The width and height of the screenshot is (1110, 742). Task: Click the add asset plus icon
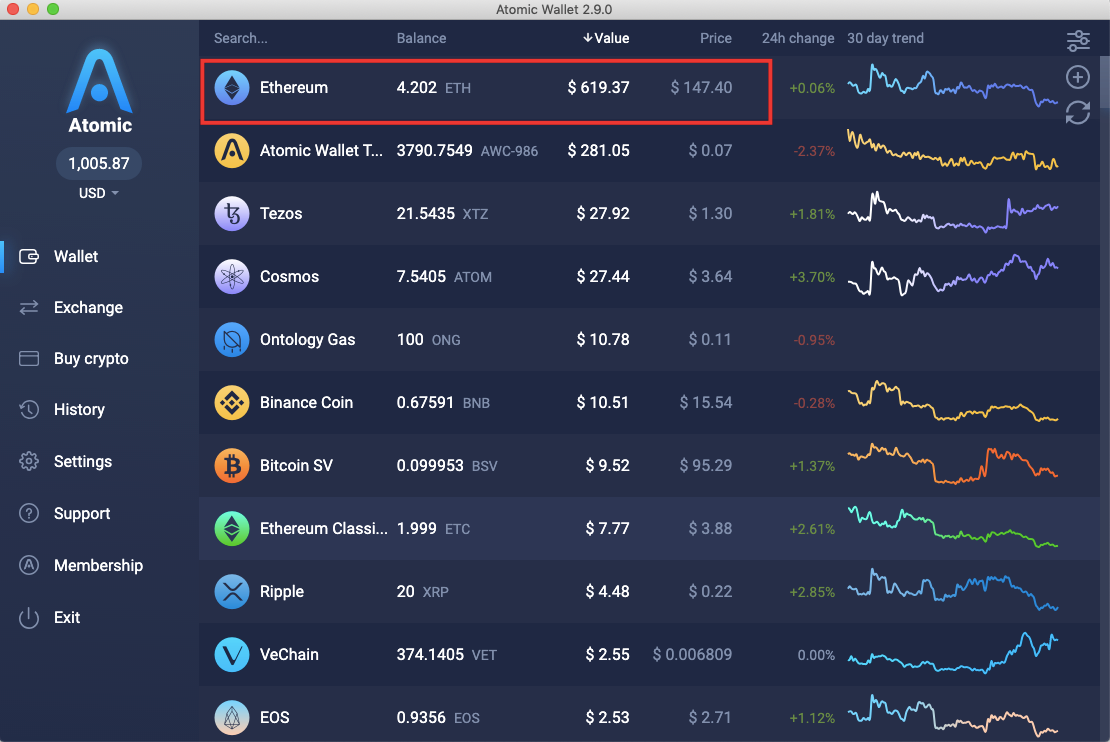(1078, 77)
